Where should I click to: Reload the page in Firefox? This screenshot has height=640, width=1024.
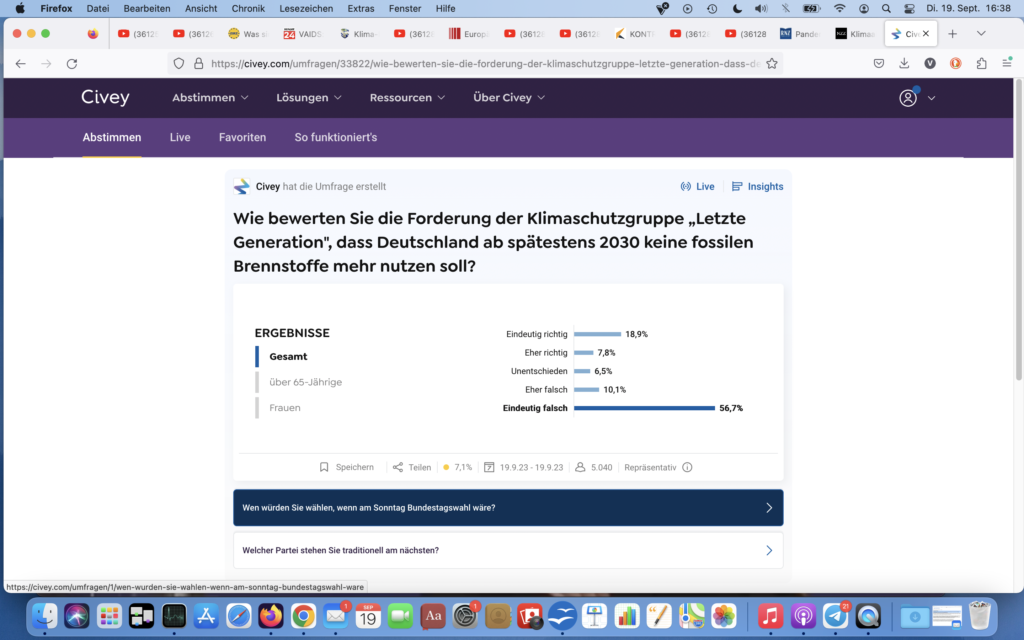pos(72,63)
